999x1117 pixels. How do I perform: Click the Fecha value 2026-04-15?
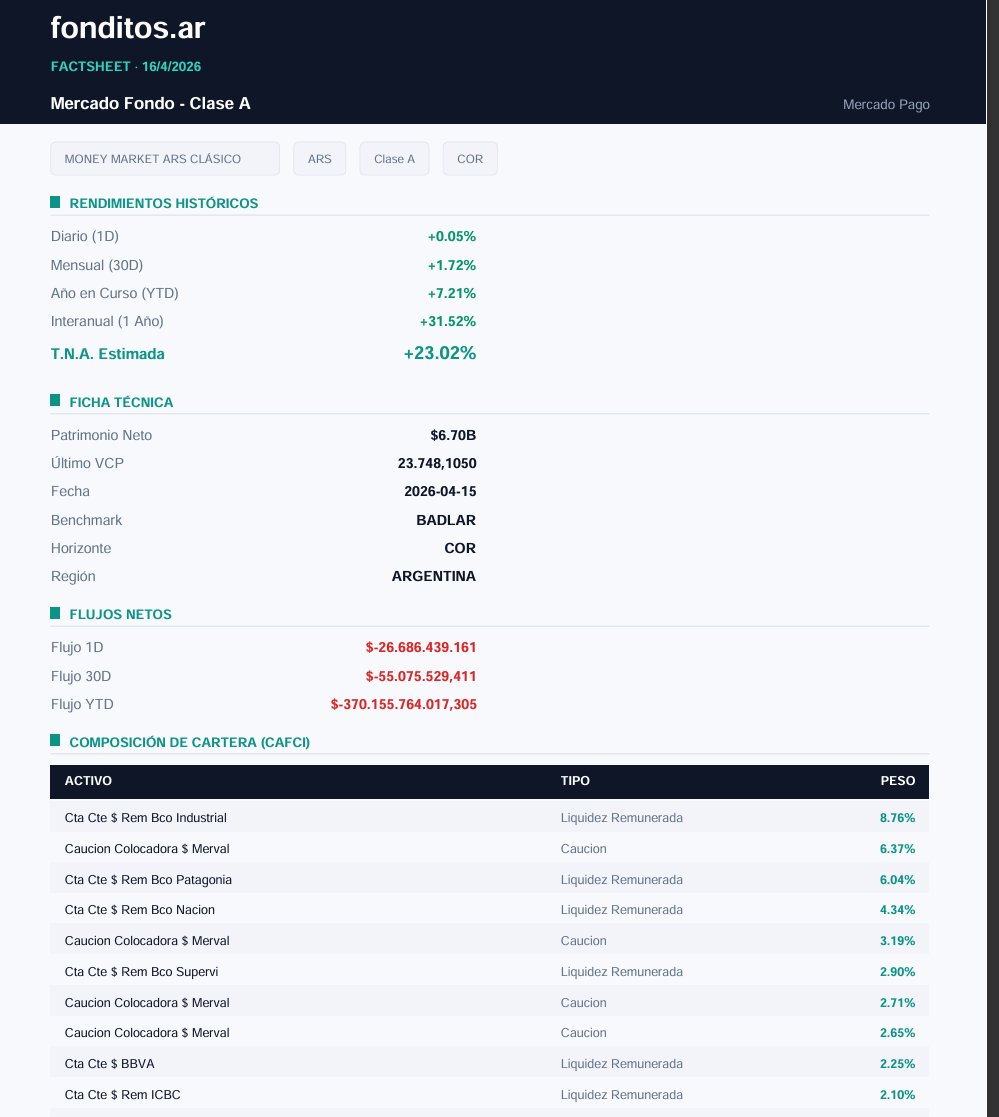pos(440,492)
